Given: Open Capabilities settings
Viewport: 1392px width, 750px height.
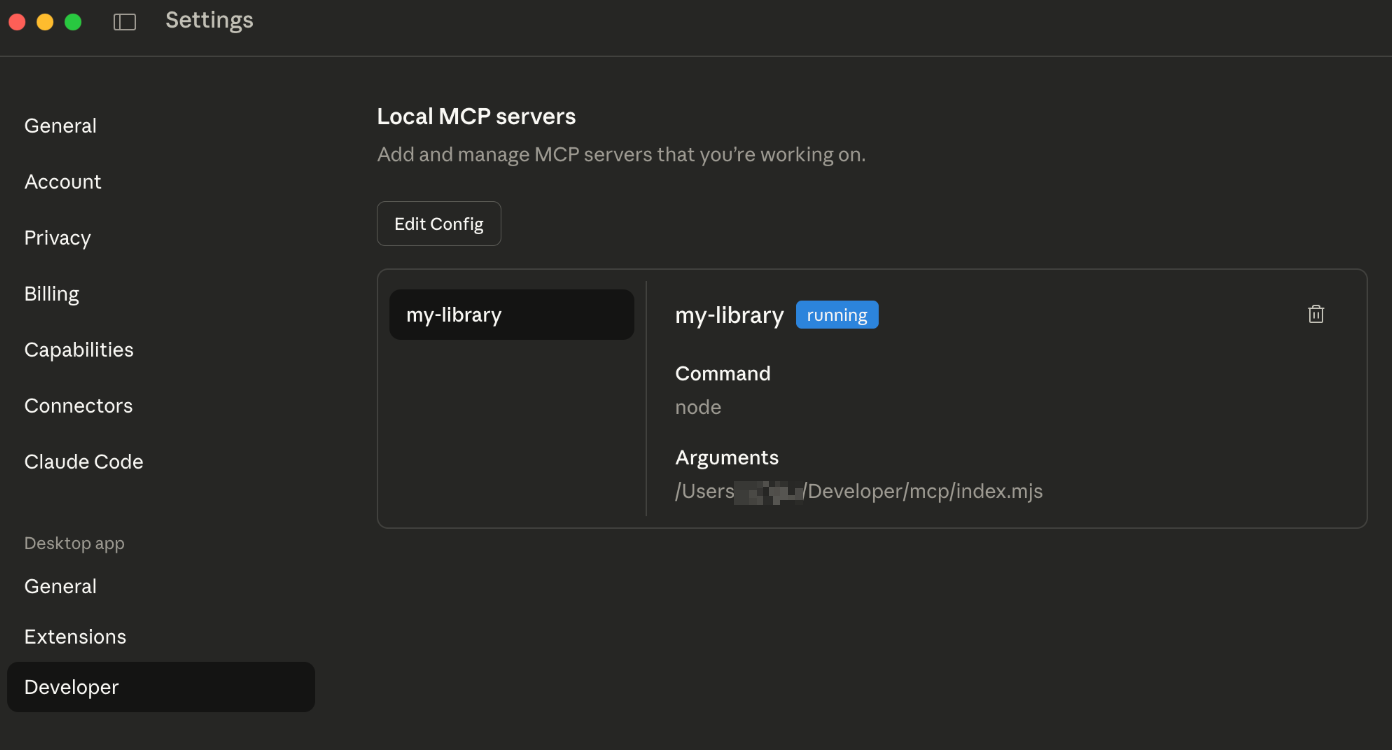Looking at the screenshot, I should coord(78,350).
